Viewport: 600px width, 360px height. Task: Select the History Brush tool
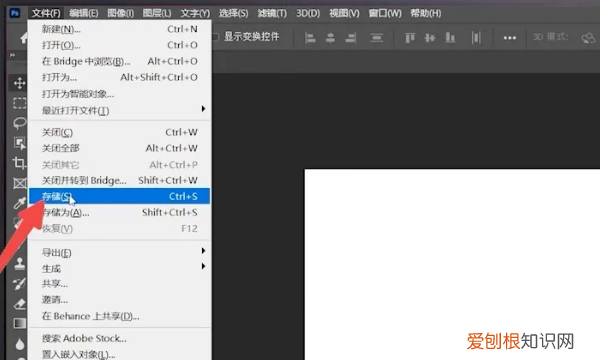click(x=19, y=283)
